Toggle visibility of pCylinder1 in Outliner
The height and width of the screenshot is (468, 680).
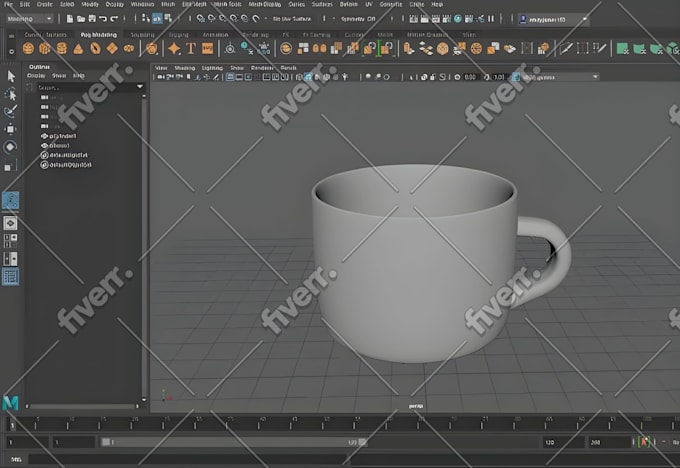[x=44, y=136]
